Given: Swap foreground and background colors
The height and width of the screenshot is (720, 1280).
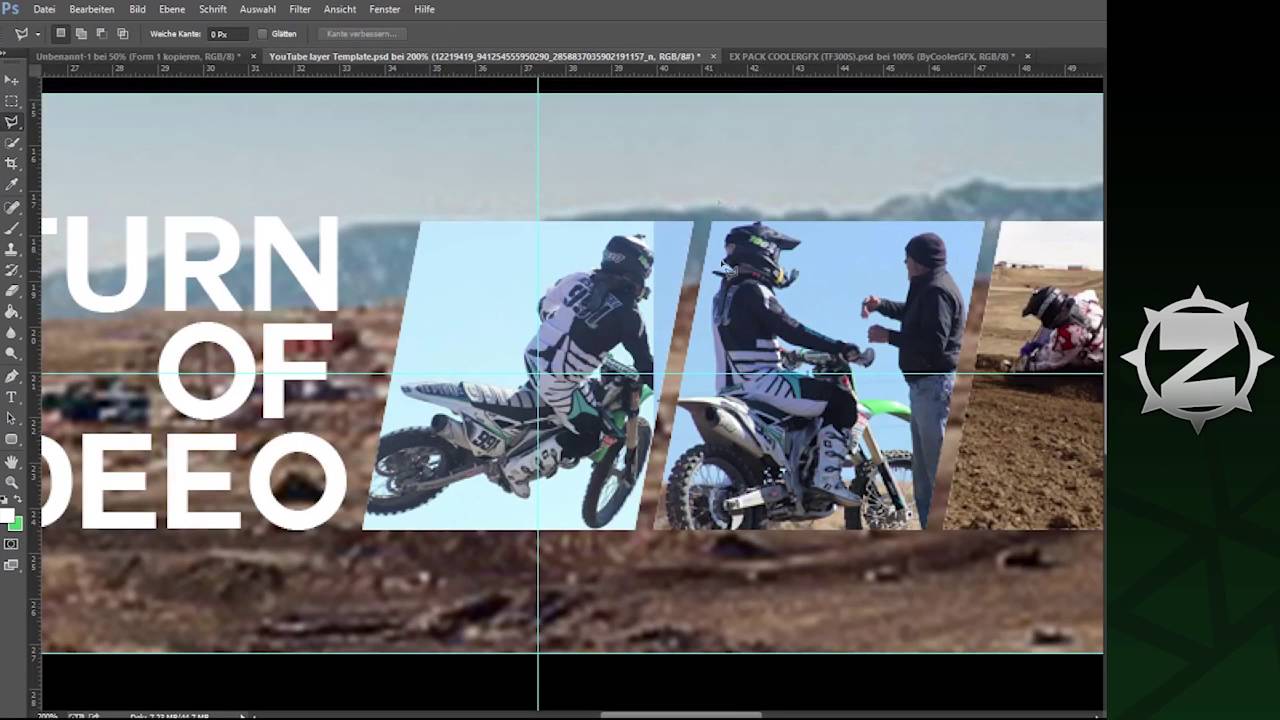Looking at the screenshot, I should (18, 500).
